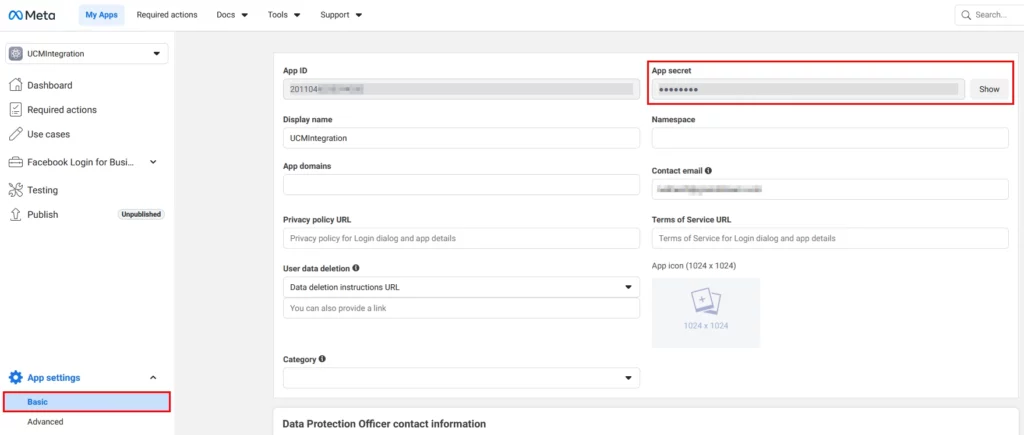Click the App settings label
1024x435 pixels.
coord(54,378)
